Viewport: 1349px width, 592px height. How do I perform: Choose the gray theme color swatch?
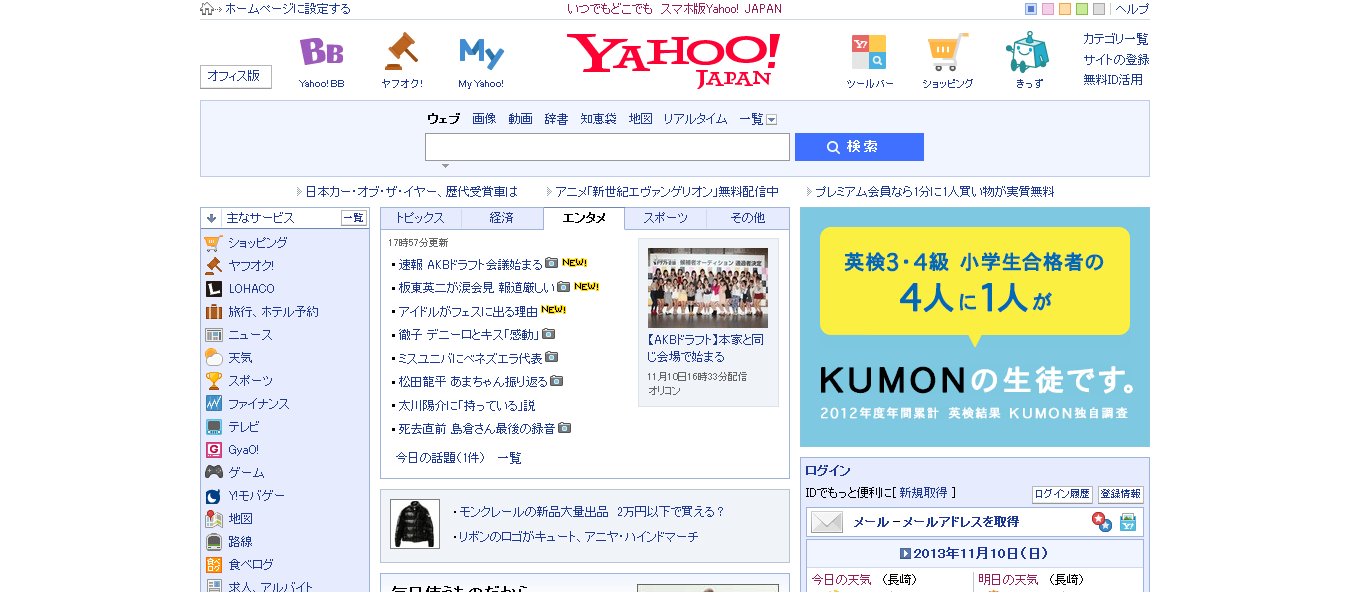point(1099,9)
